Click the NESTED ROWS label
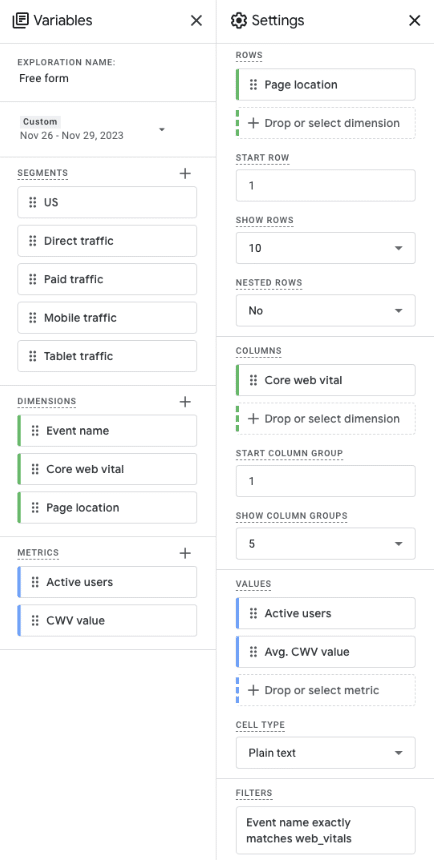 click(x=269, y=283)
